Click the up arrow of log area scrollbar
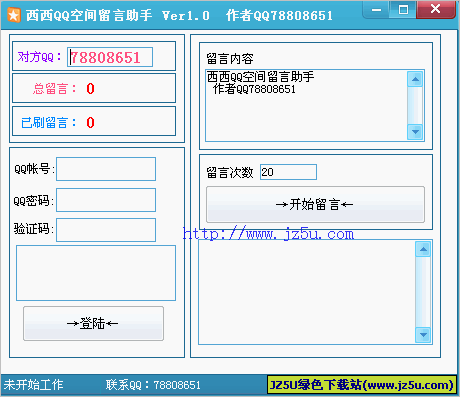 [x=423, y=249]
